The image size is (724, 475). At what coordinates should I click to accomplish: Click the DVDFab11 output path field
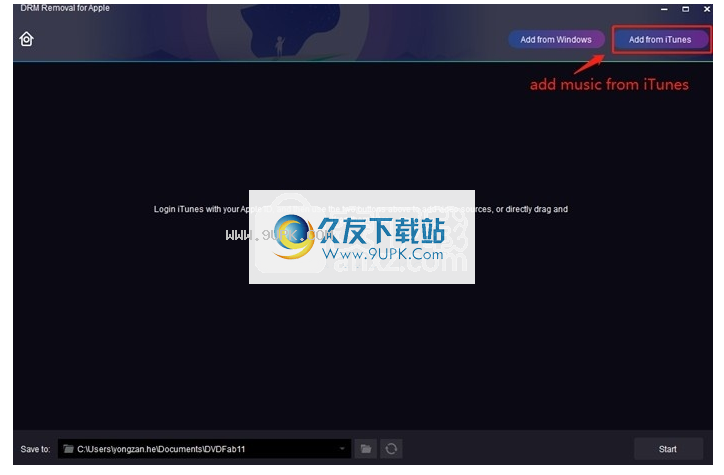(x=204, y=449)
